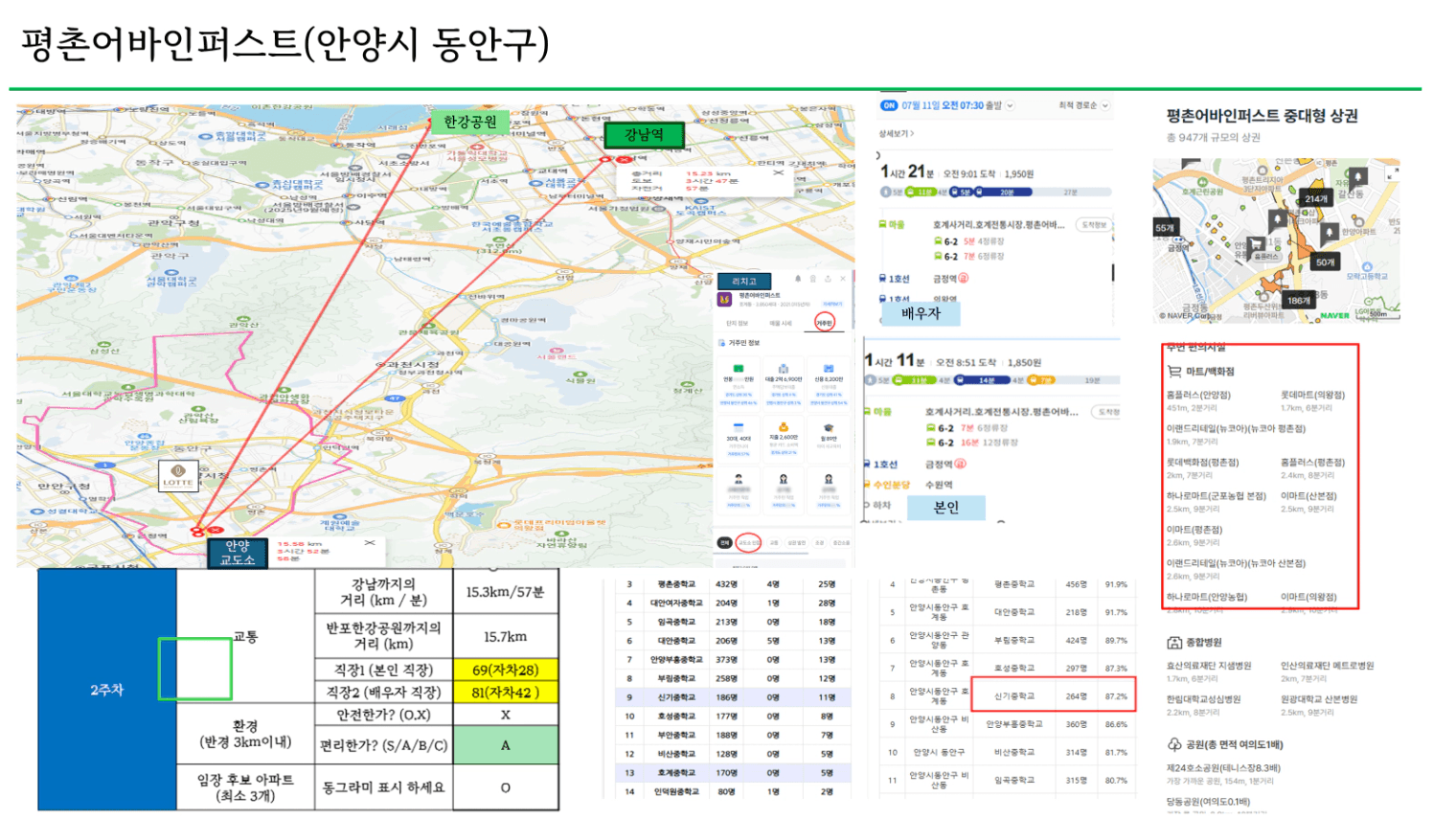Click the yellow 69(자차28) cell
The image size is (1456, 819).
505,670
